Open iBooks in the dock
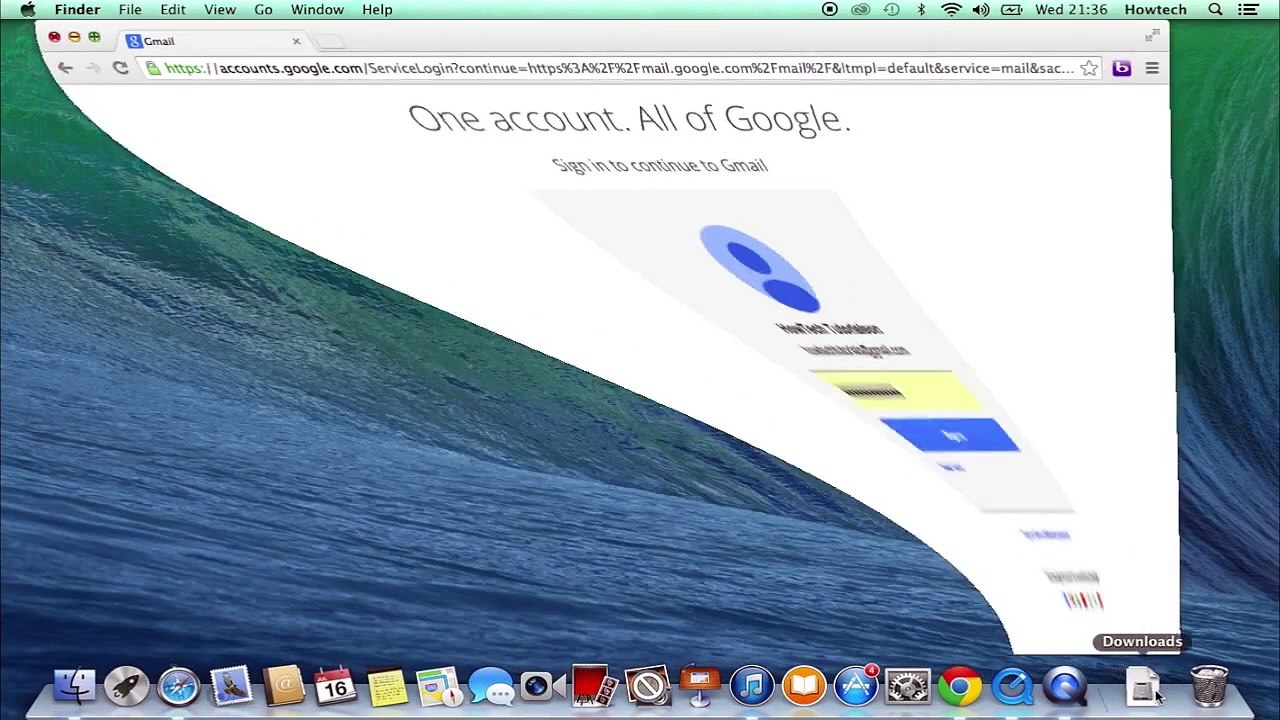 pyautogui.click(x=803, y=687)
